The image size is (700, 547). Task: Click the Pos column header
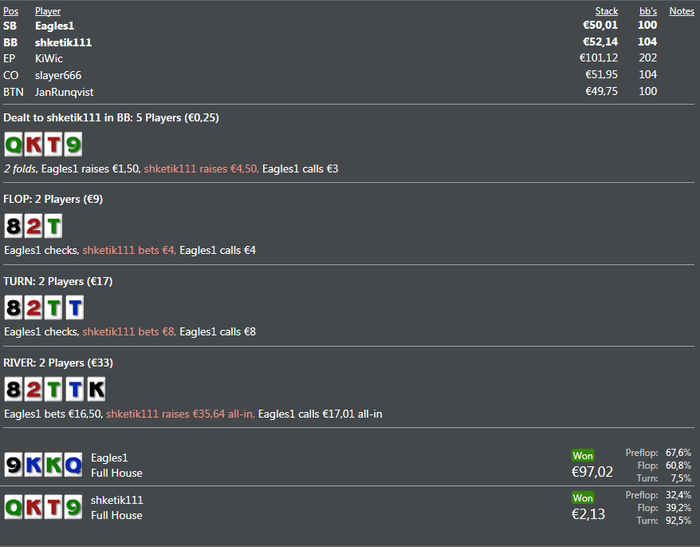11,11
